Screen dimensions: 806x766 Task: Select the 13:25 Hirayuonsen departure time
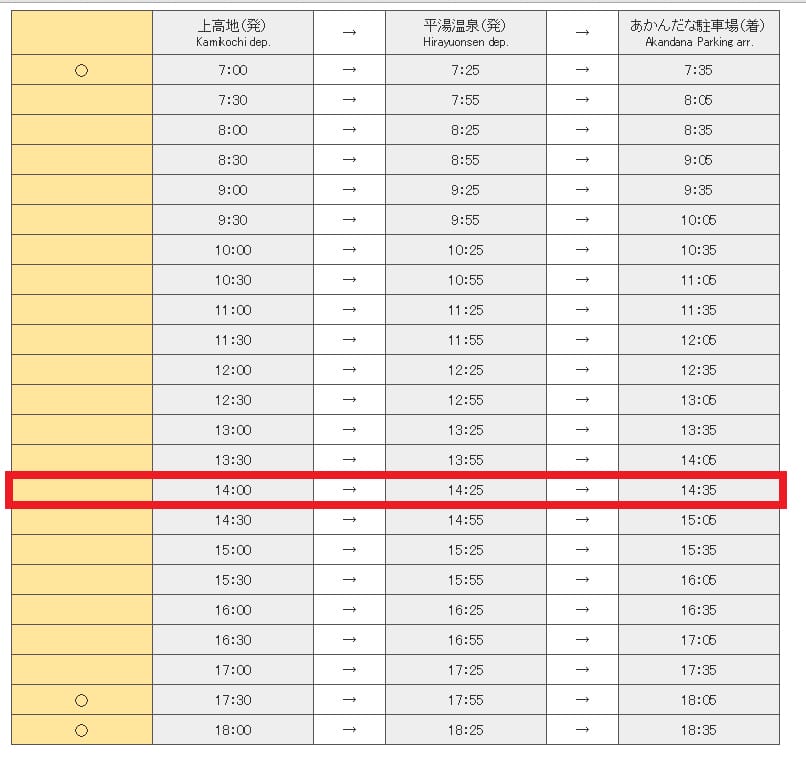466,430
